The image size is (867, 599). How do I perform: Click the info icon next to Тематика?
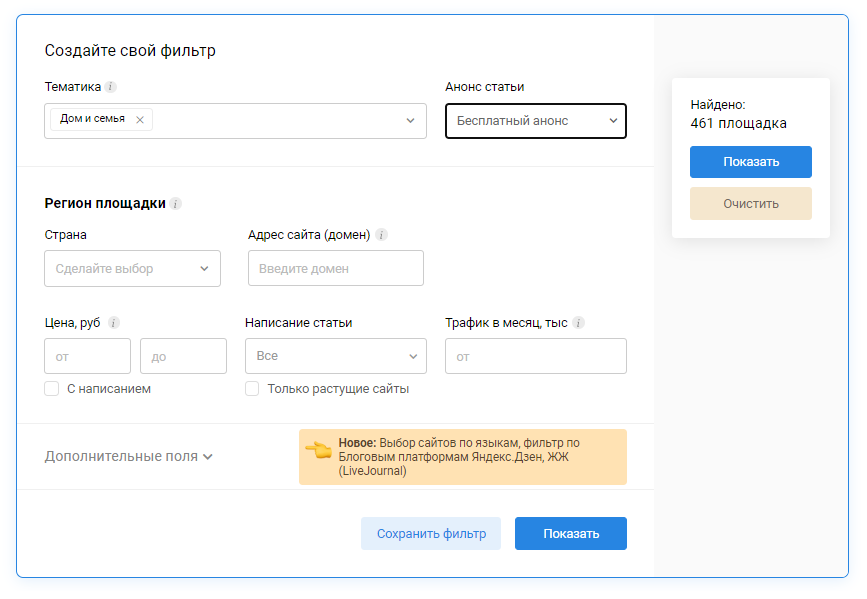coord(111,87)
